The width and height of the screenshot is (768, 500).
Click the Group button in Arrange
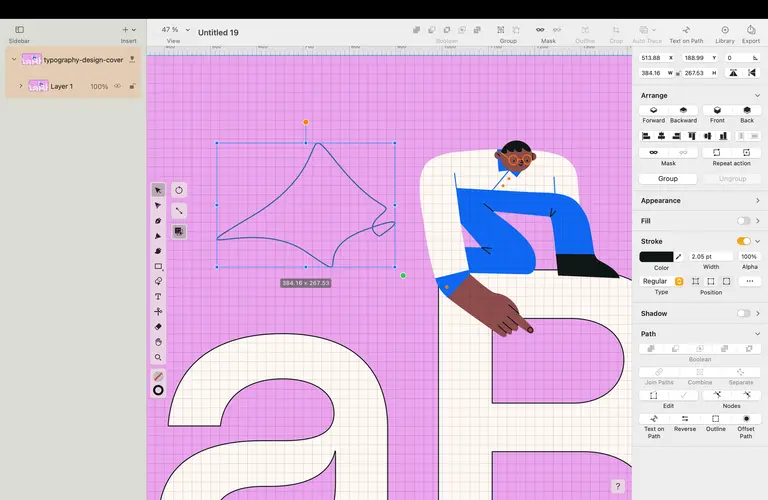(x=668, y=179)
